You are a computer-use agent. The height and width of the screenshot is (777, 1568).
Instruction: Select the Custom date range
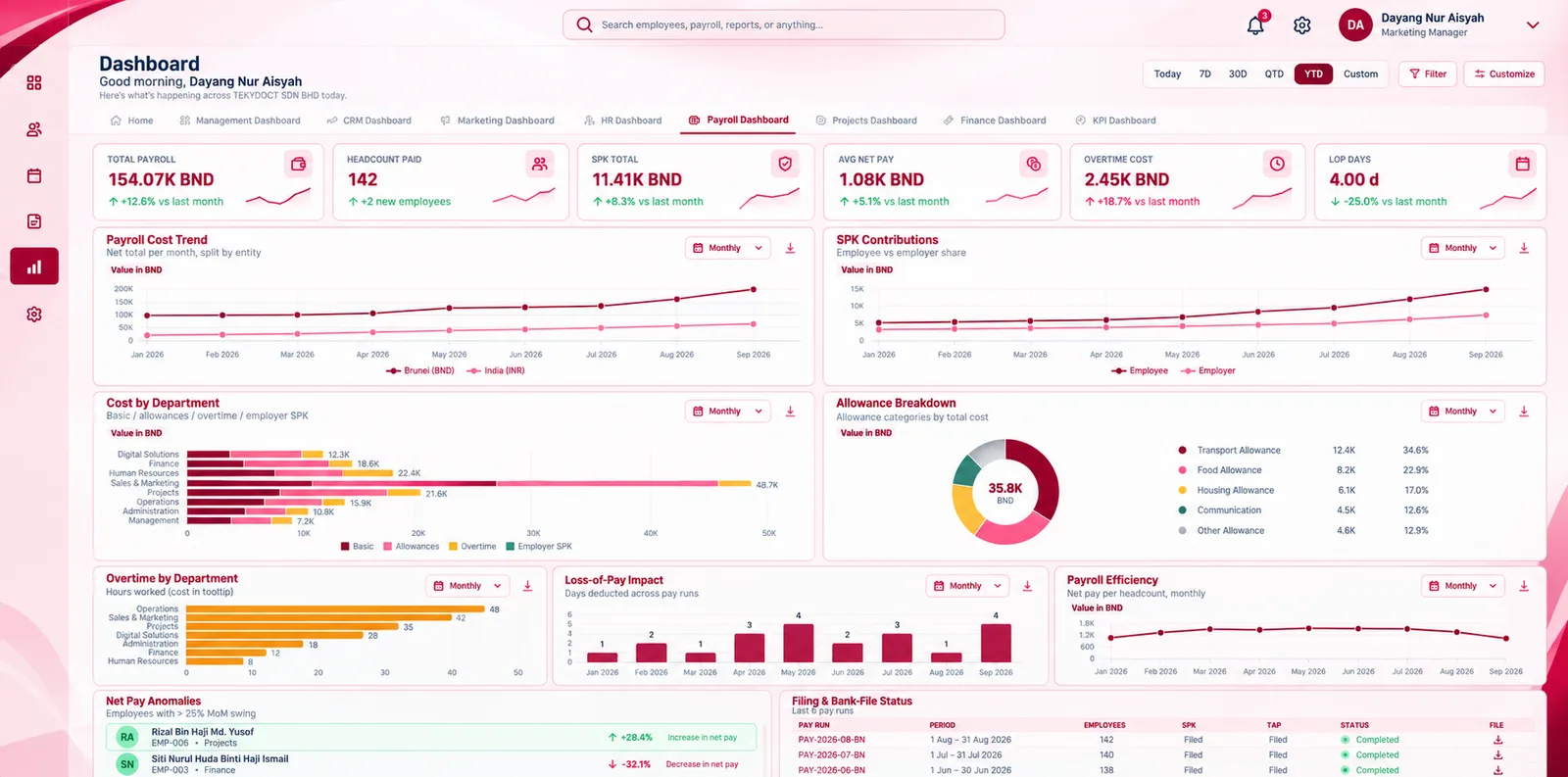click(x=1360, y=73)
